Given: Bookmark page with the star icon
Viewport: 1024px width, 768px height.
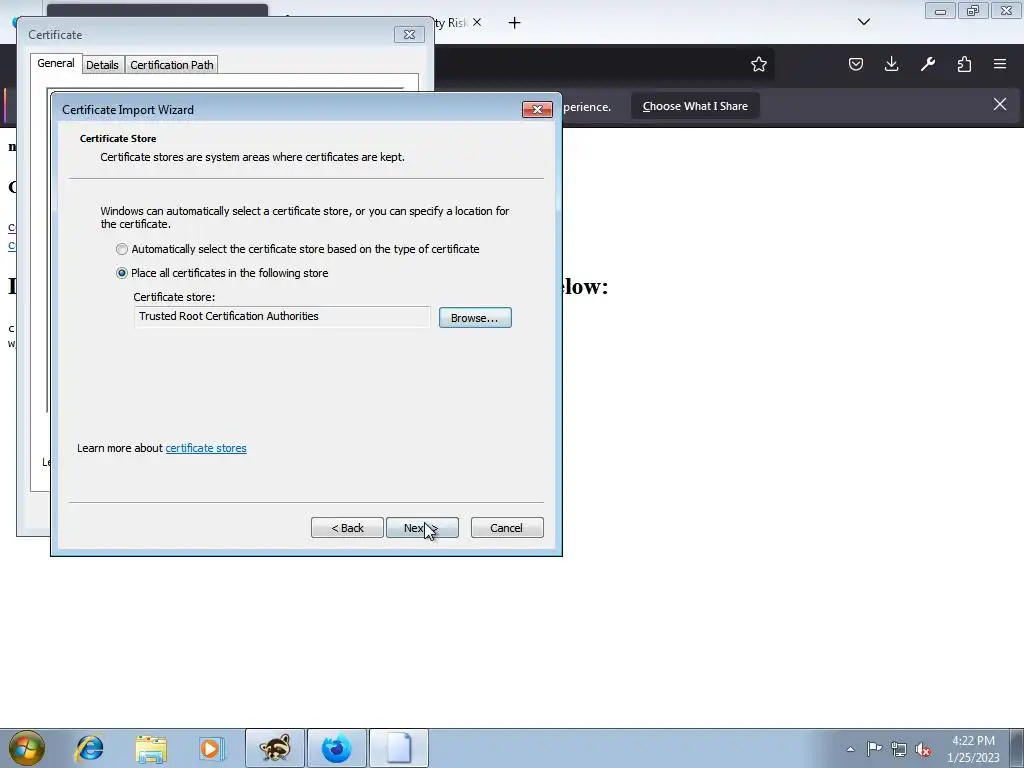Looking at the screenshot, I should pos(758,64).
